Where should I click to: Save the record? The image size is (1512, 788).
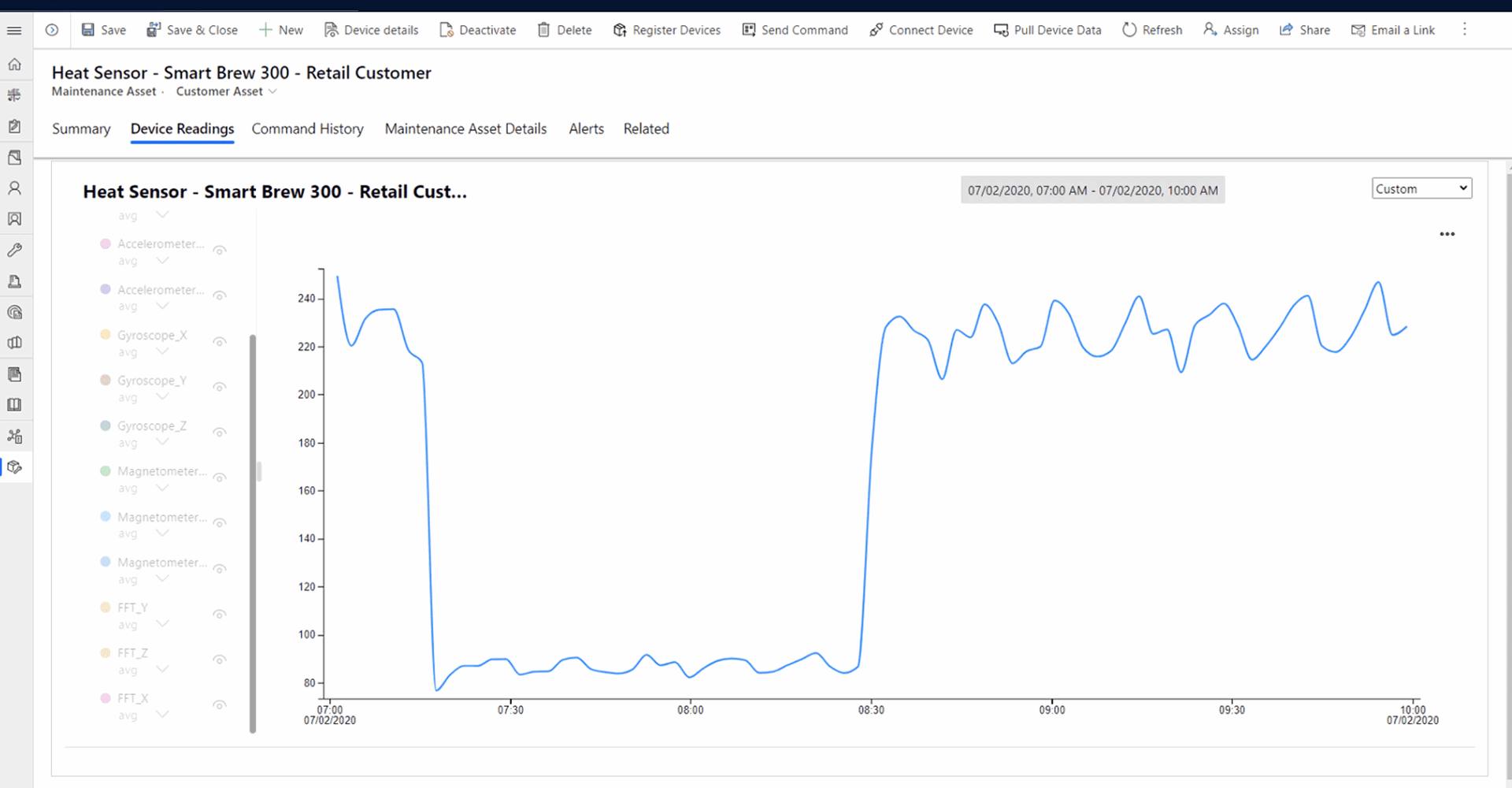point(103,30)
